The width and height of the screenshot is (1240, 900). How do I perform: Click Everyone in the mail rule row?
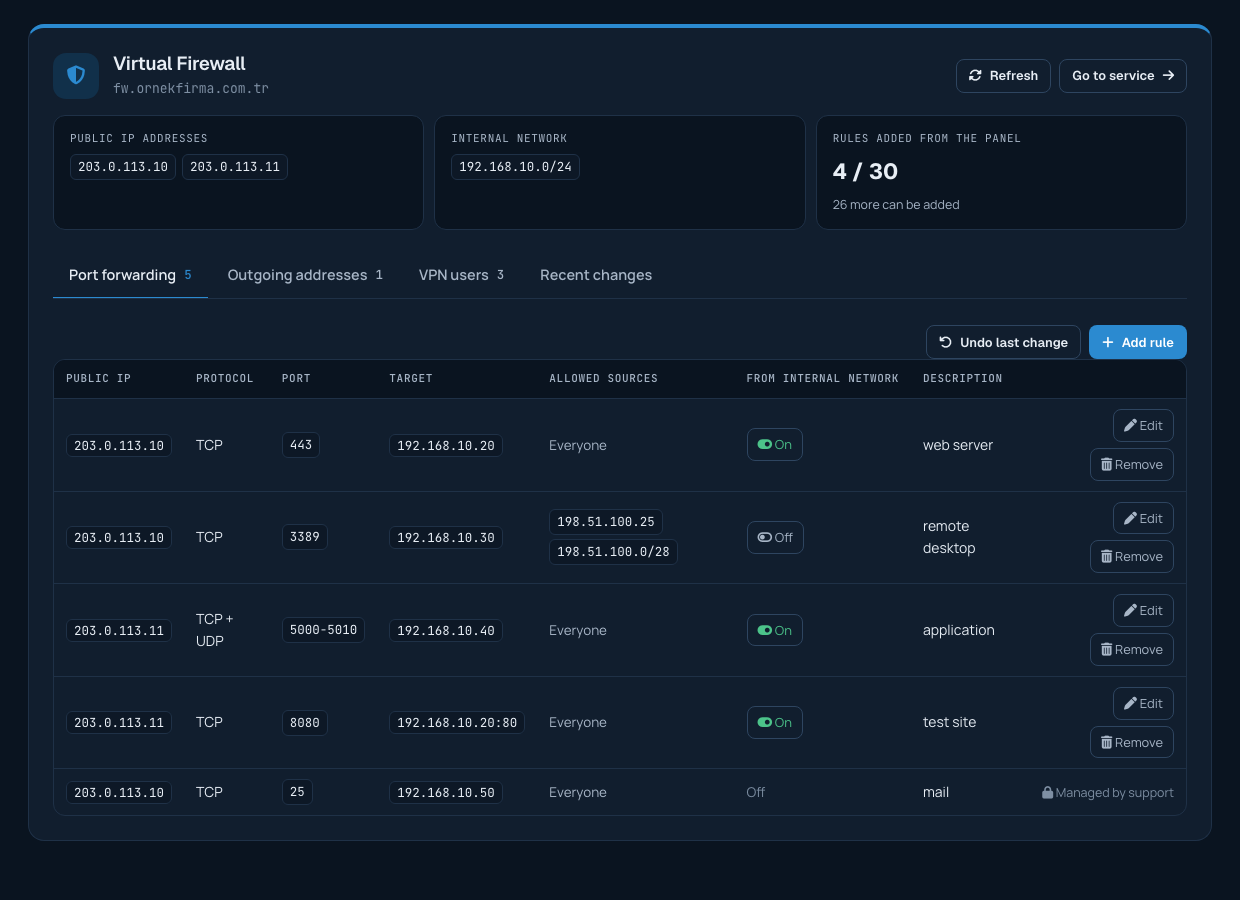pos(578,792)
